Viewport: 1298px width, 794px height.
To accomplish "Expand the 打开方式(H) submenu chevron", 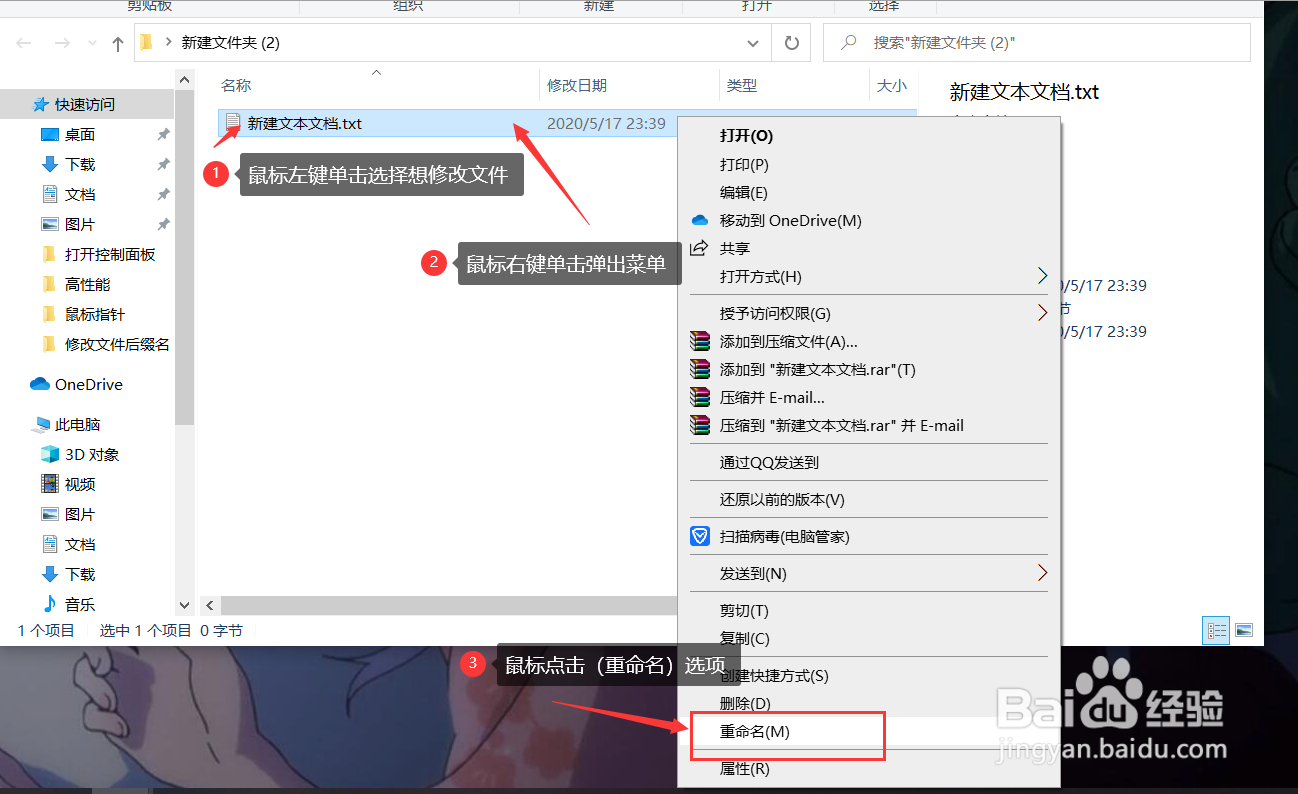I will pos(1042,276).
